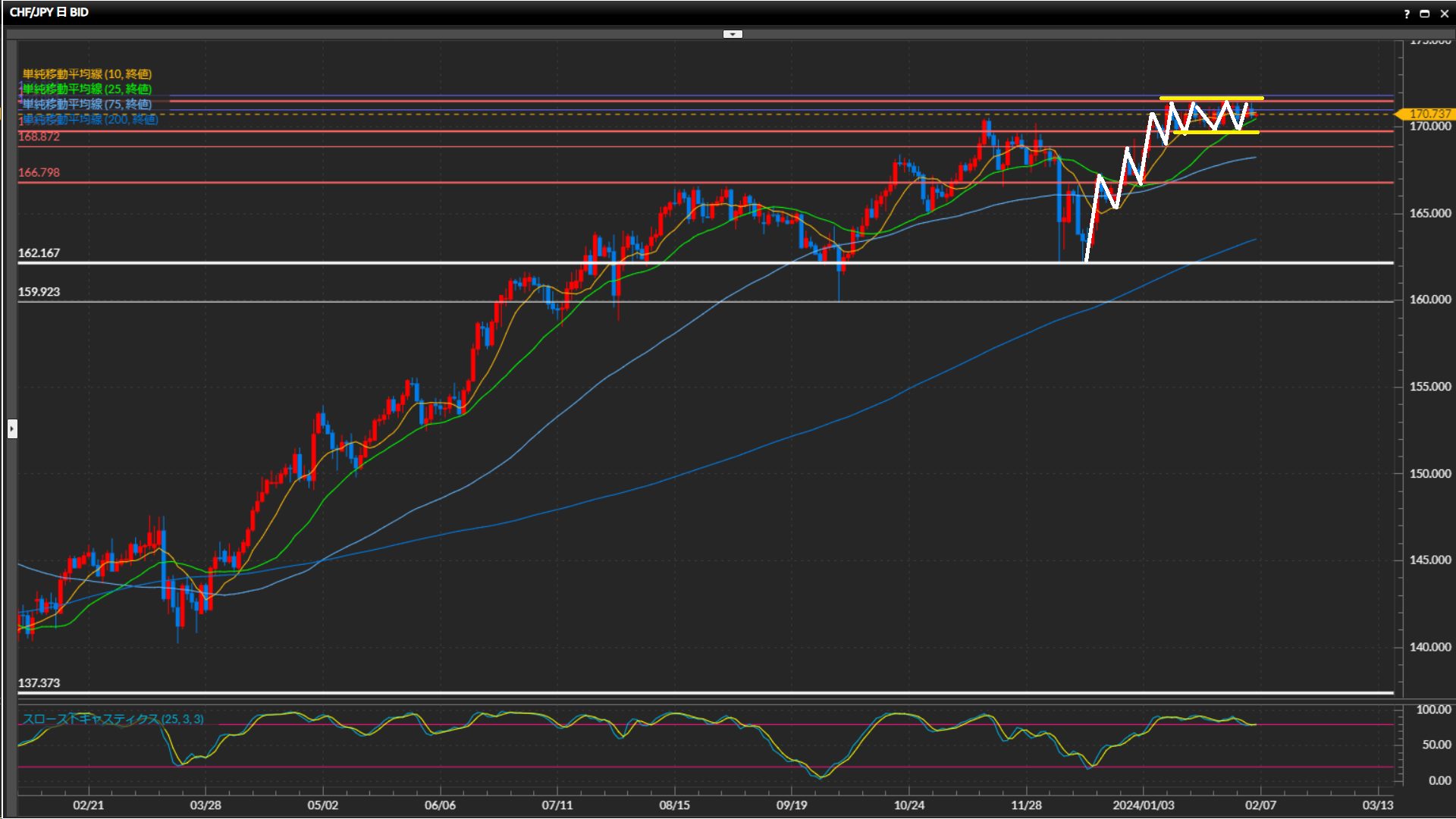Expand the top toolbar dropdown arrow

point(733,34)
